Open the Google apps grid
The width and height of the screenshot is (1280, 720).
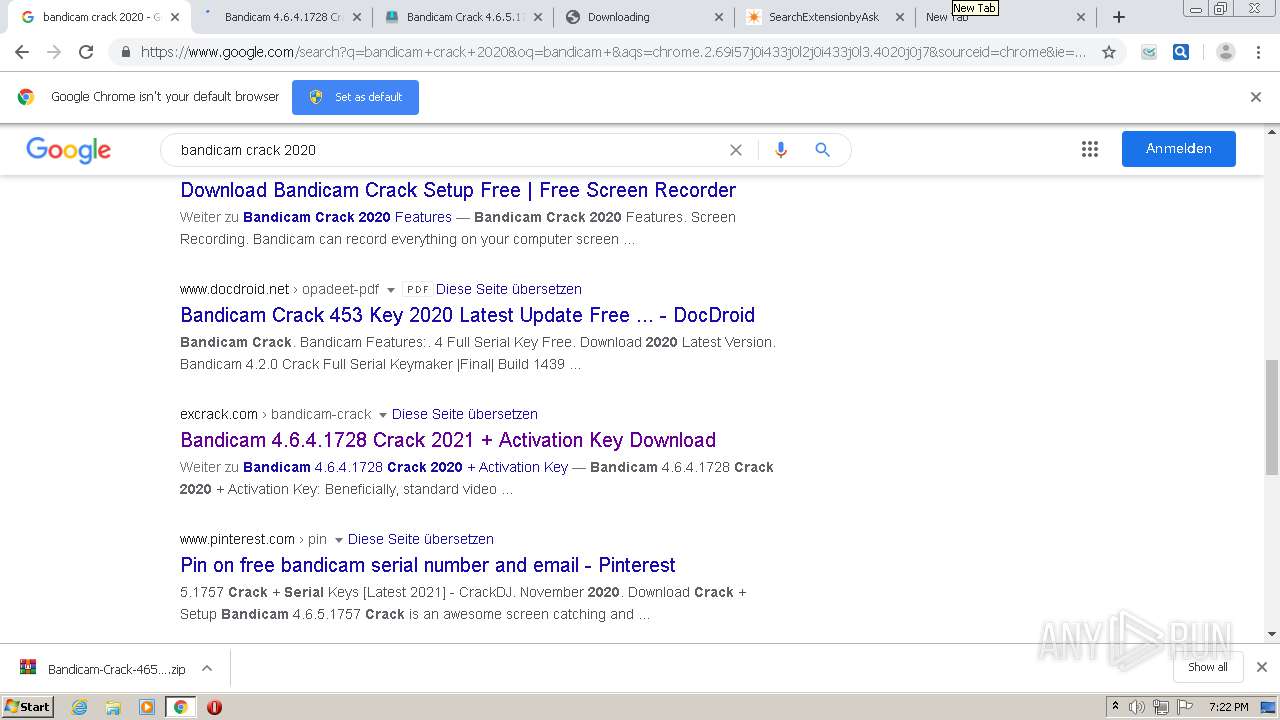coord(1090,149)
